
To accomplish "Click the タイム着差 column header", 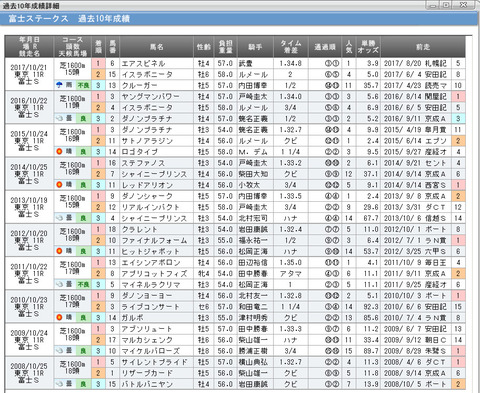I will (x=291, y=47).
